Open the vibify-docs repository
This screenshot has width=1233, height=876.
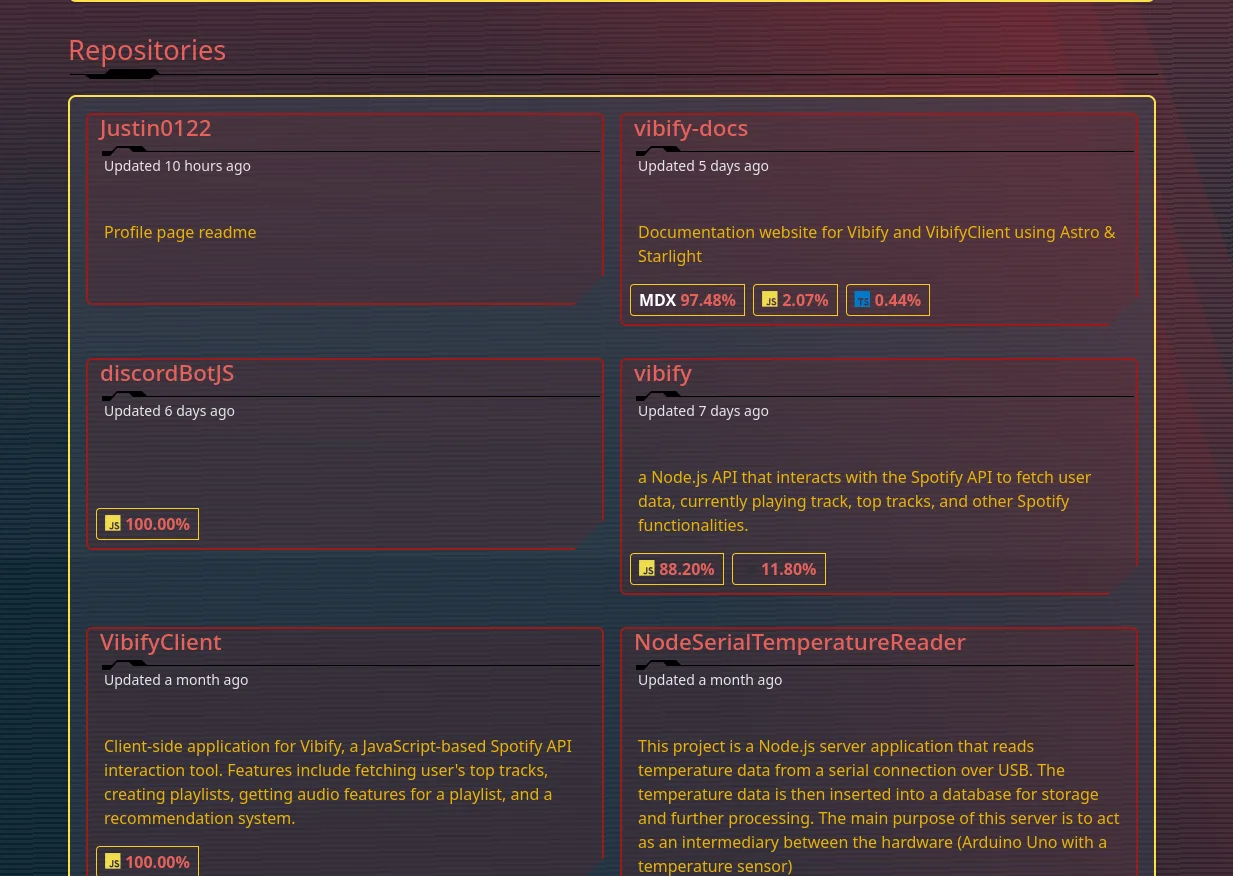(691, 127)
